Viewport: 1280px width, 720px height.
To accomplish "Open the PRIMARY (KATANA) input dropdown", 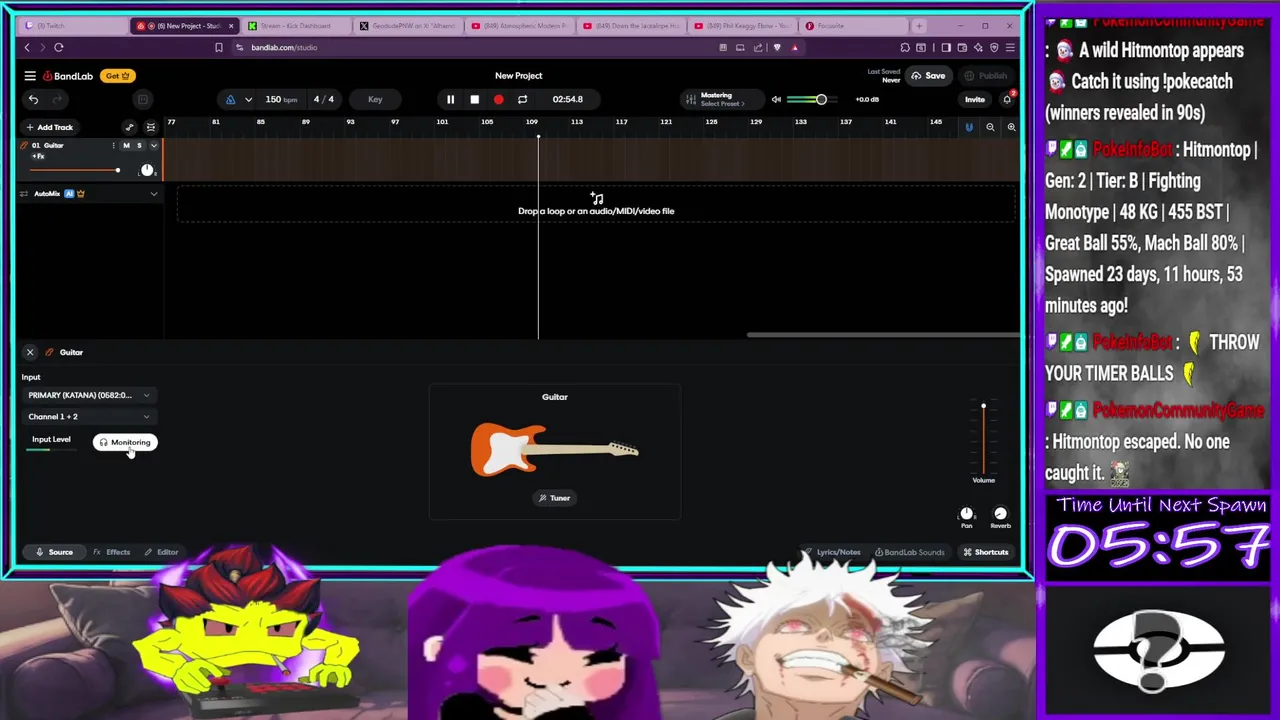I will [x=89, y=395].
